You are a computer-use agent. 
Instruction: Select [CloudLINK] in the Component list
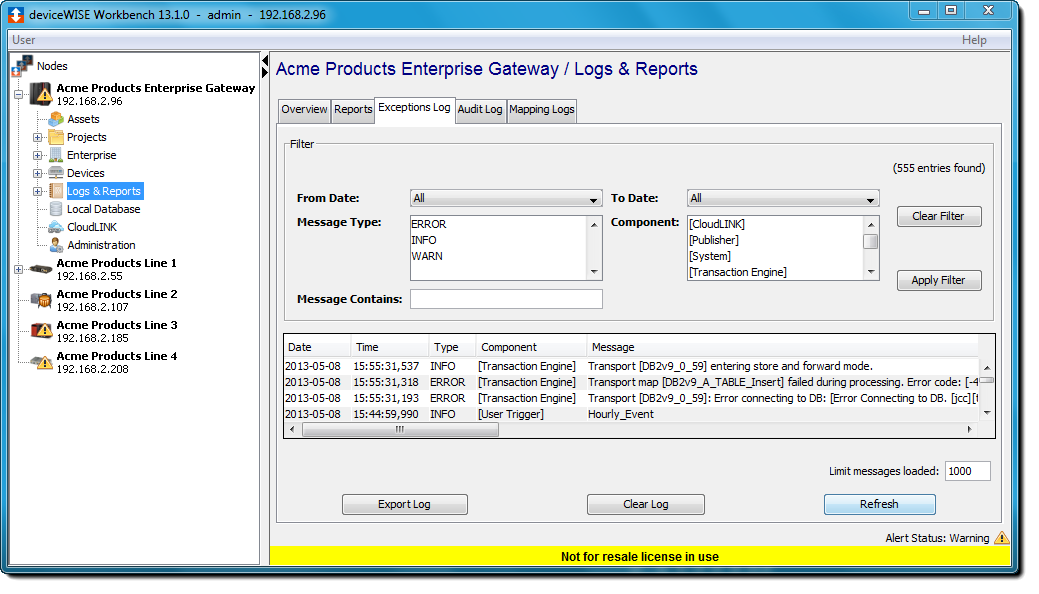[775, 224]
